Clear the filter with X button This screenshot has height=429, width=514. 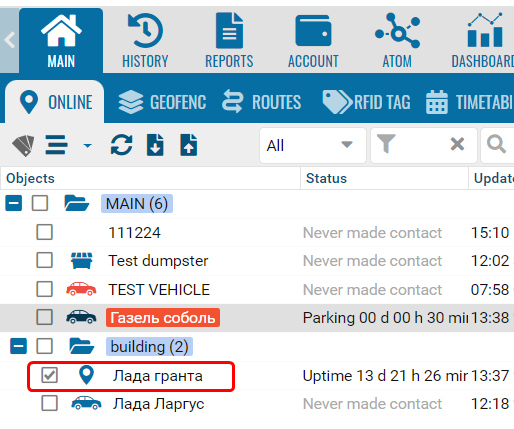click(457, 145)
